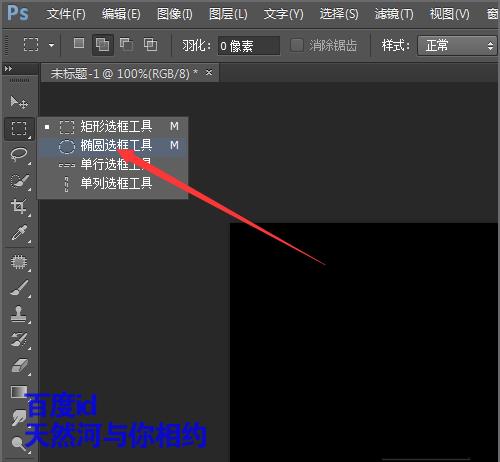The image size is (500, 462).
Task: Select the Crop tool
Action: (x=19, y=207)
